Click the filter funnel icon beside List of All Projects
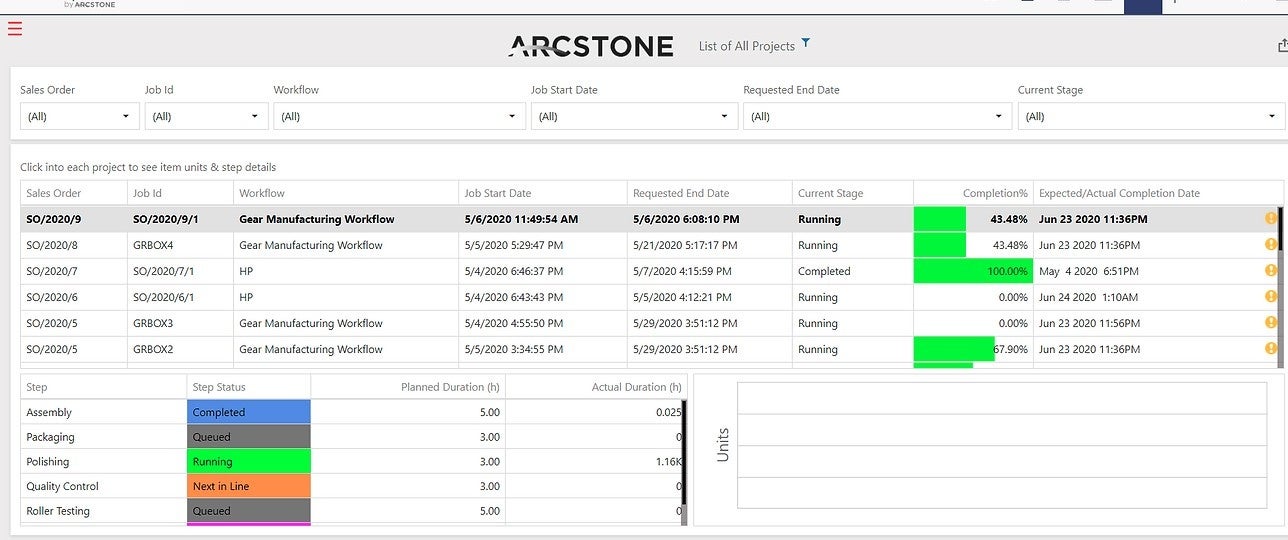This screenshot has width=1288, height=540. tap(806, 44)
